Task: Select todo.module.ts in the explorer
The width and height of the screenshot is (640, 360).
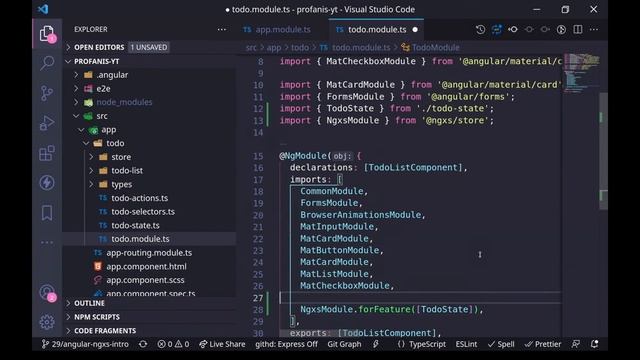Action: coord(149,239)
